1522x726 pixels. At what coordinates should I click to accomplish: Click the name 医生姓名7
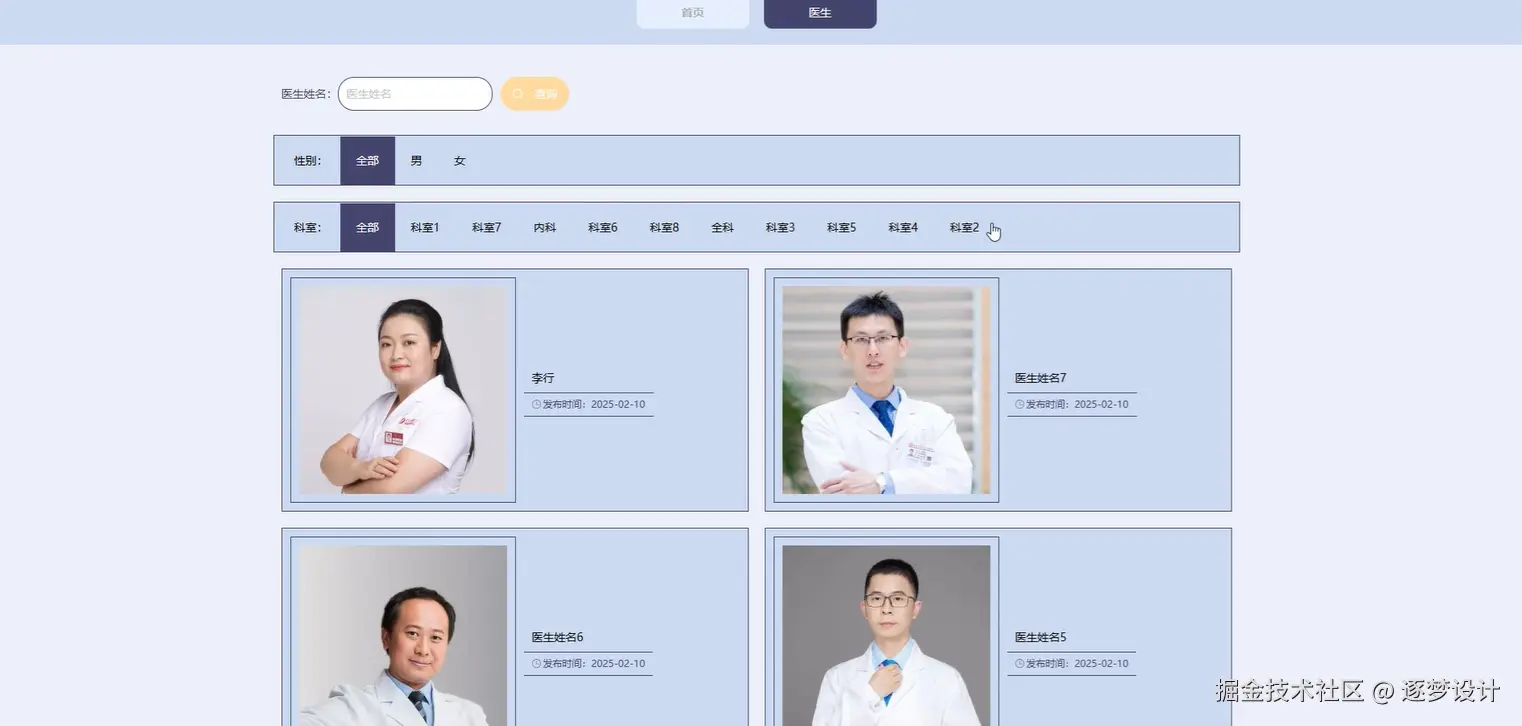coord(1041,378)
